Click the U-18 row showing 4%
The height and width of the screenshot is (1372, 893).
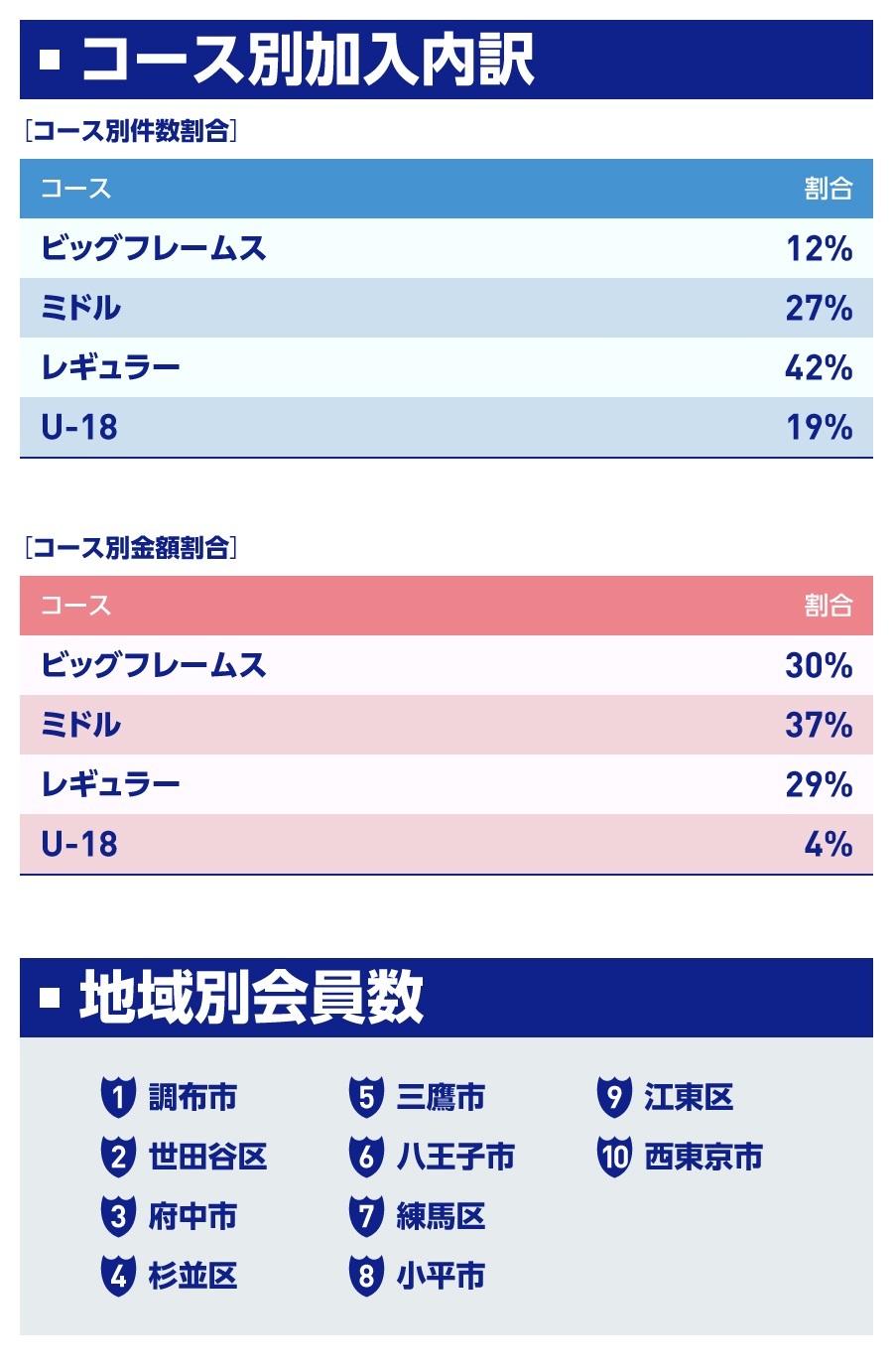pos(446,844)
